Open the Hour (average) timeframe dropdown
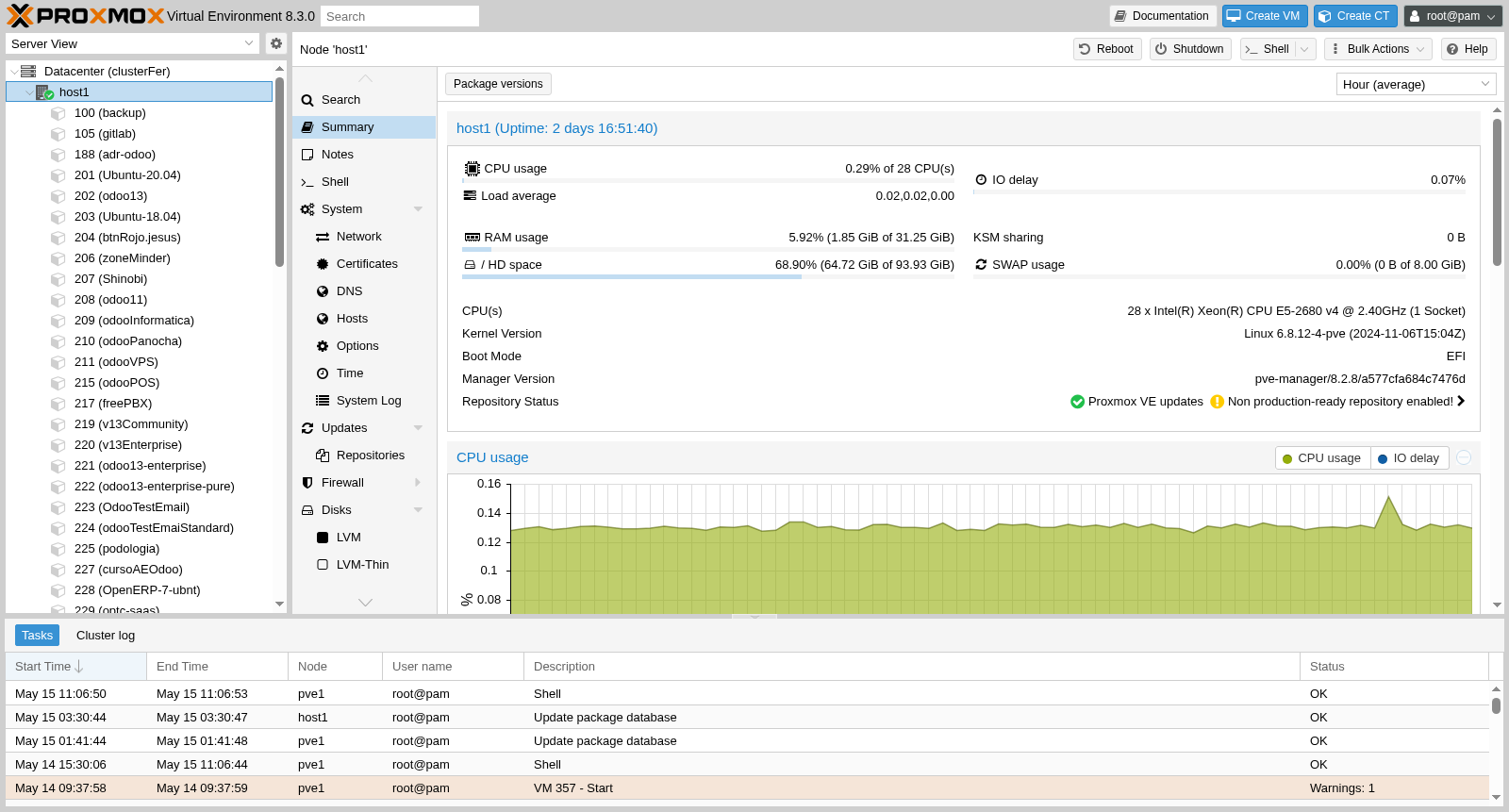Image resolution: width=1509 pixels, height=812 pixels. coord(1485,84)
